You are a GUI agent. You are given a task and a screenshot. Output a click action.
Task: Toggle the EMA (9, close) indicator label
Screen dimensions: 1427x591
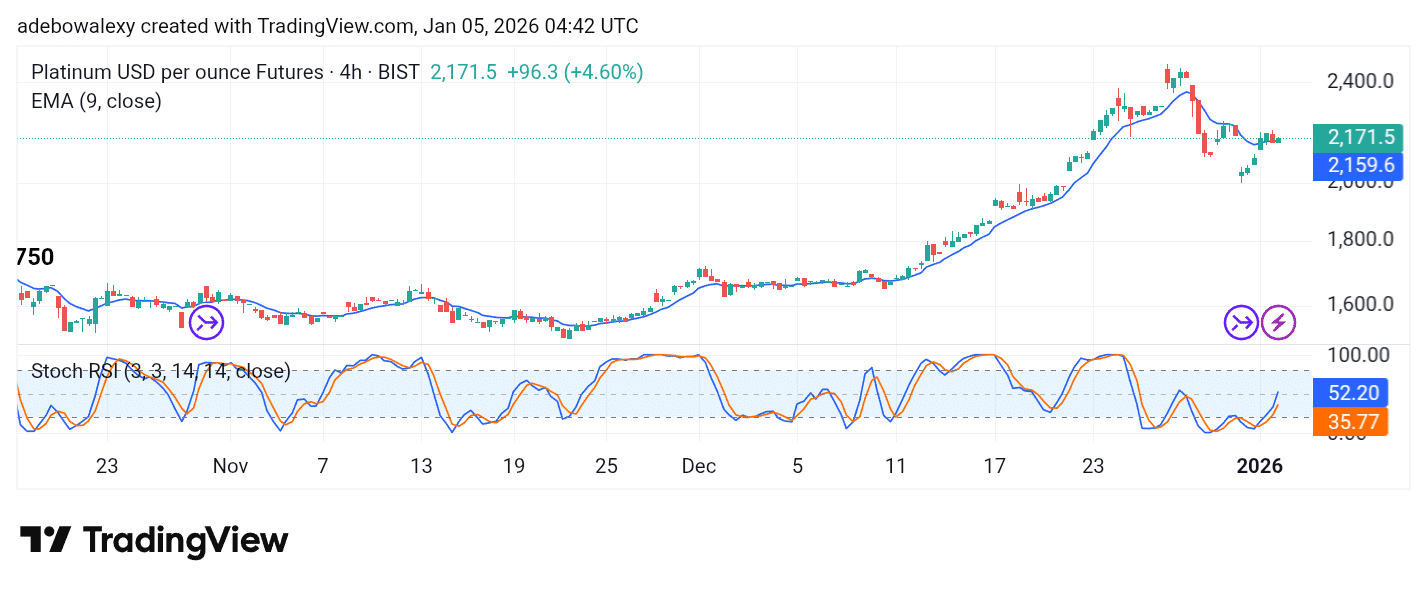pyautogui.click(x=95, y=101)
